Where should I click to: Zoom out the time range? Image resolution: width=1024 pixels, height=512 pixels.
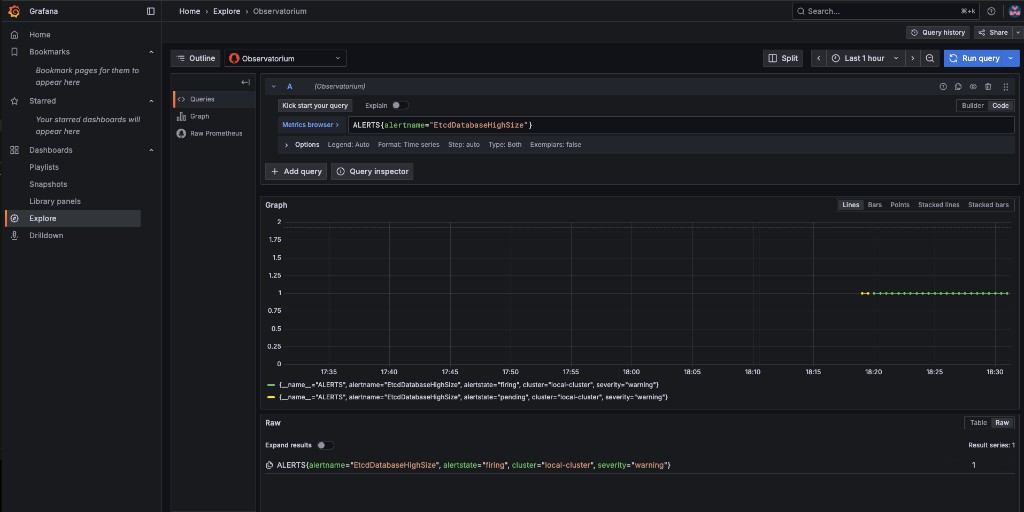coord(930,58)
